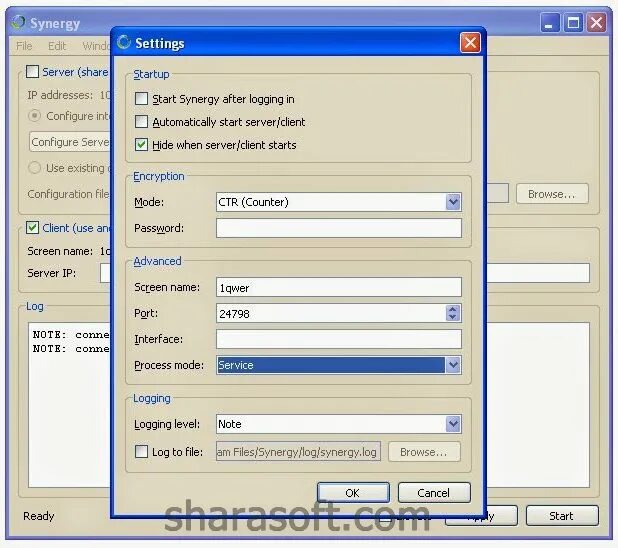Decrease the Port value with down arrow
This screenshot has width=618, height=548.
pyautogui.click(x=453, y=317)
